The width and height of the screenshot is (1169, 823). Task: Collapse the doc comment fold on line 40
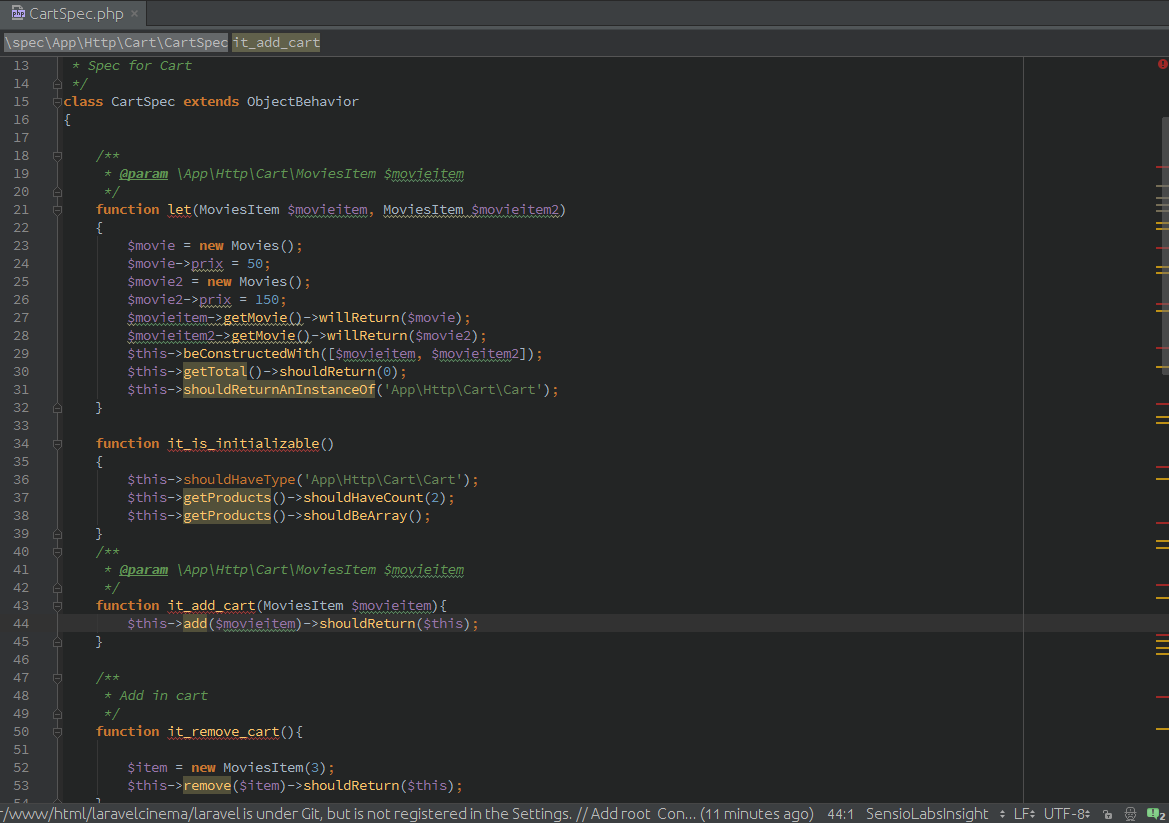coord(57,552)
